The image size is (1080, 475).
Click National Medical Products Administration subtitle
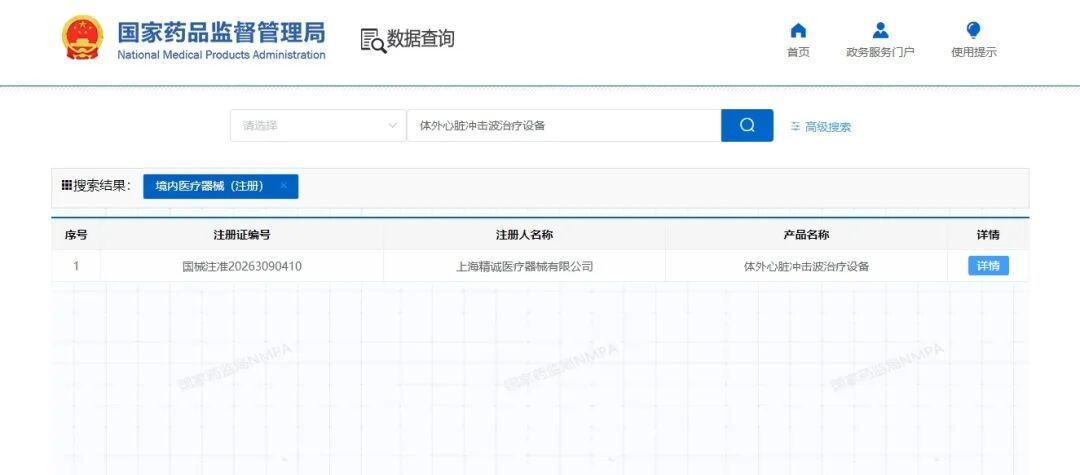coord(221,55)
